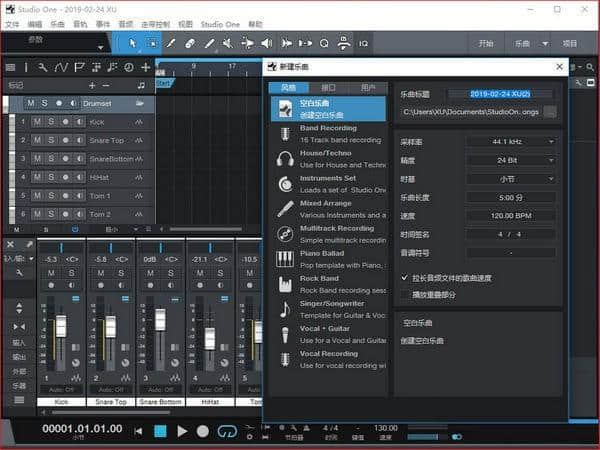Image resolution: width=600 pixels, height=450 pixels.
Task: Select the arrow tool in the toolbar
Action: point(132,43)
